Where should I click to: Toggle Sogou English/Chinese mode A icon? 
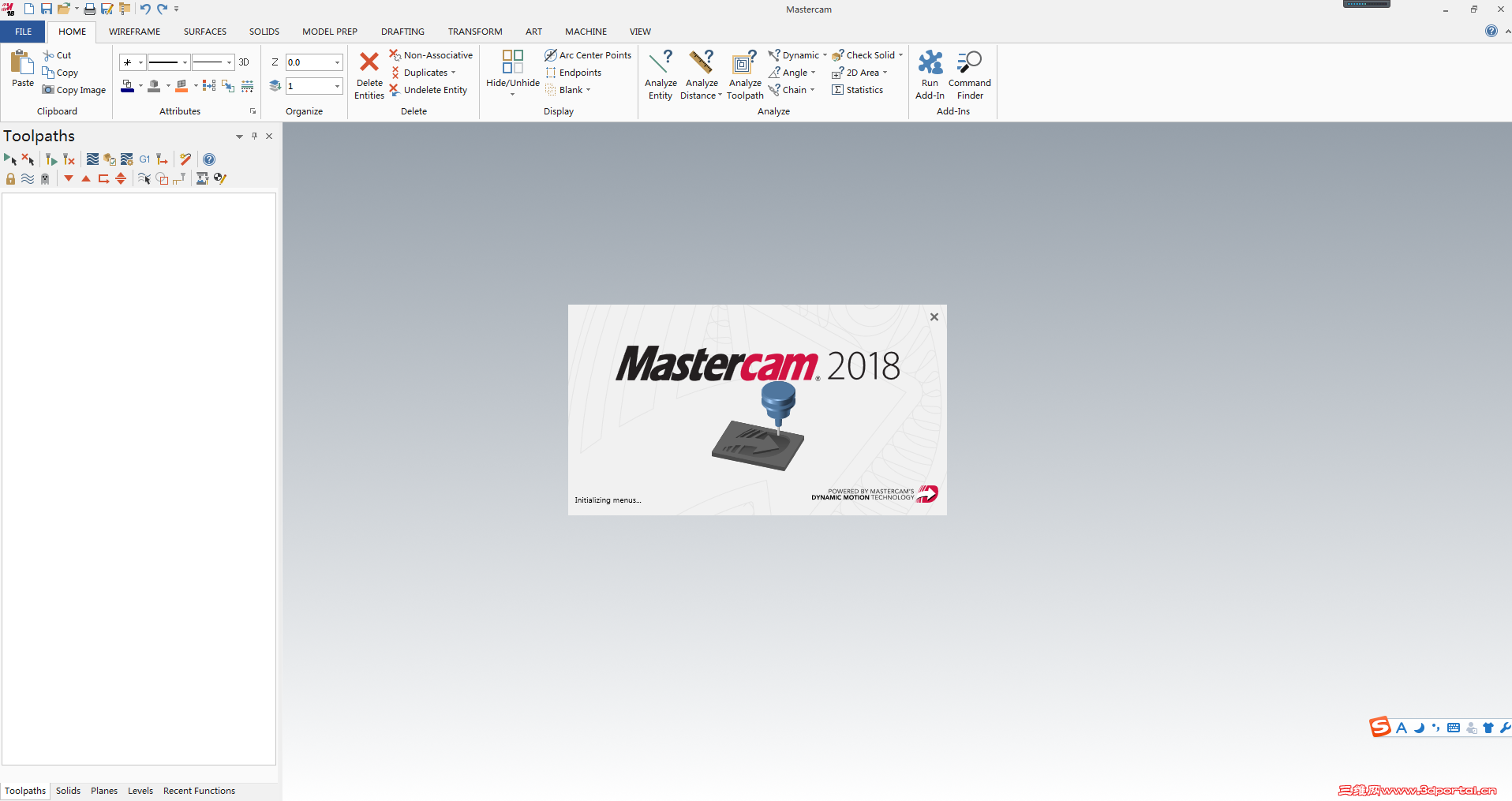click(x=1402, y=728)
